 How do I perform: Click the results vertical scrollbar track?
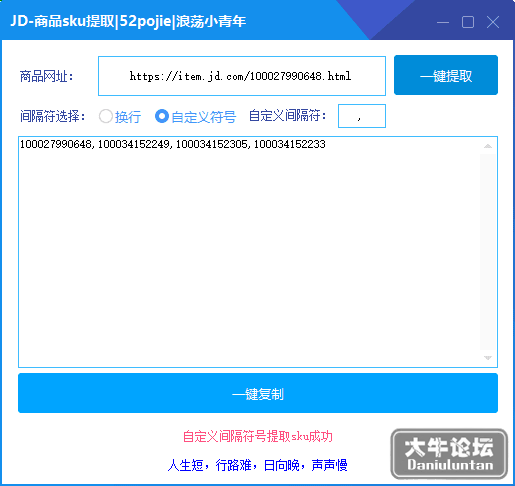click(x=488, y=252)
